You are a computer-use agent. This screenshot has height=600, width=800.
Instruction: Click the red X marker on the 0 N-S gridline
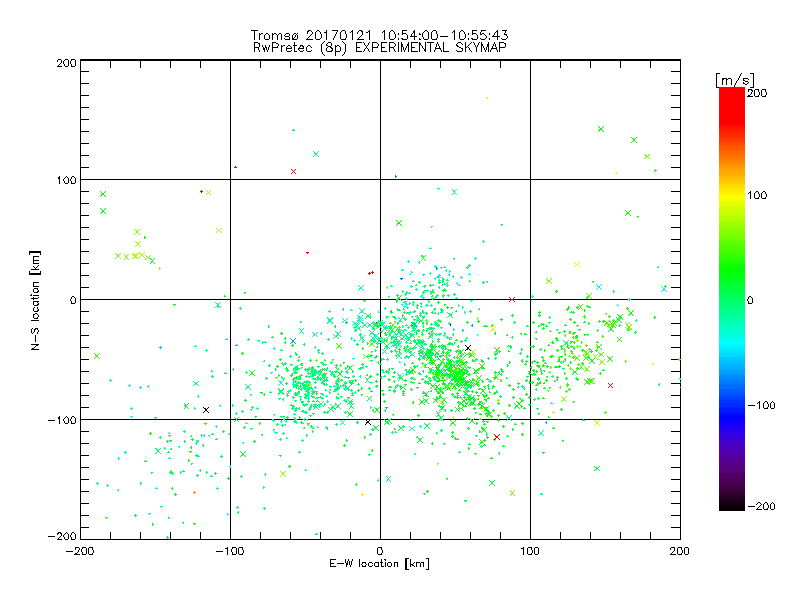512,299
